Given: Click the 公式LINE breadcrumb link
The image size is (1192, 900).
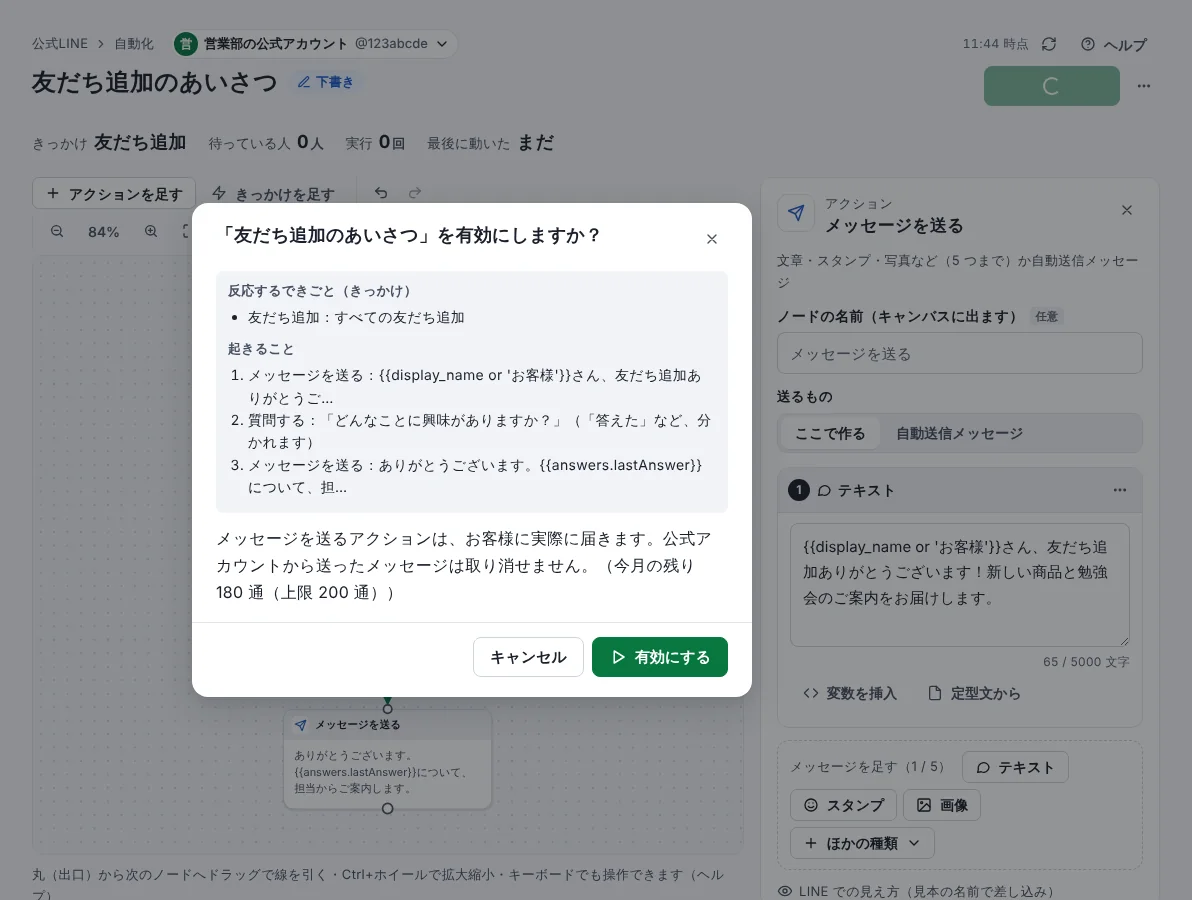Looking at the screenshot, I should click(x=60, y=43).
